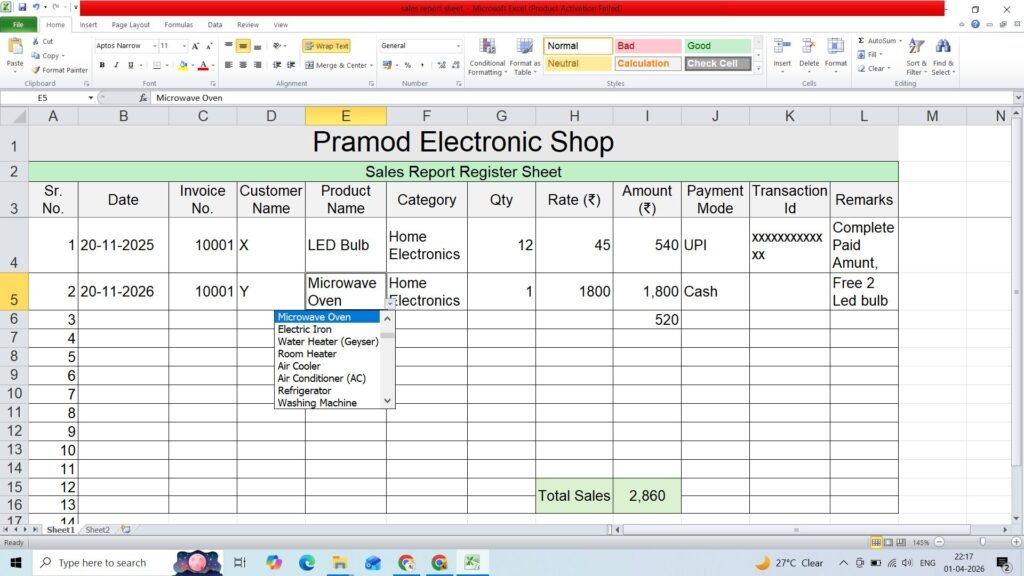Click the Insert cells icon
The image size is (1024, 576).
[782, 47]
